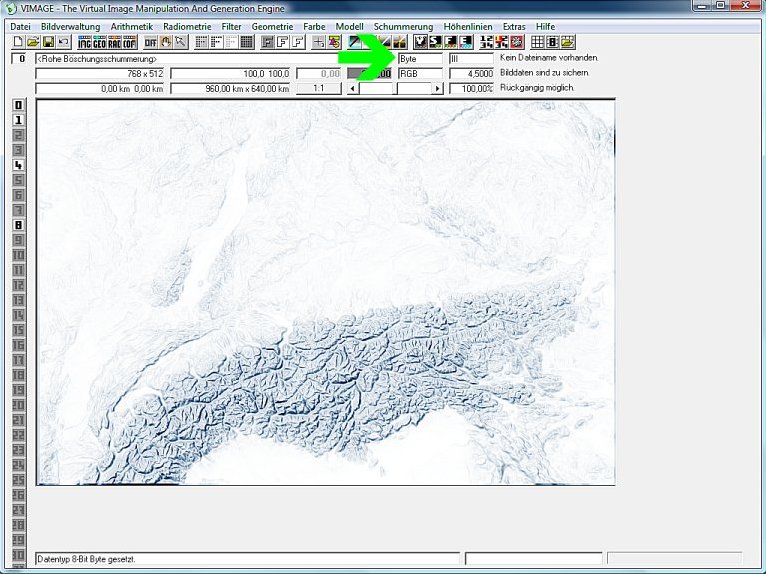This screenshot has height=574, width=766.
Task: Click the 1:1 zoom button
Action: coord(319,89)
